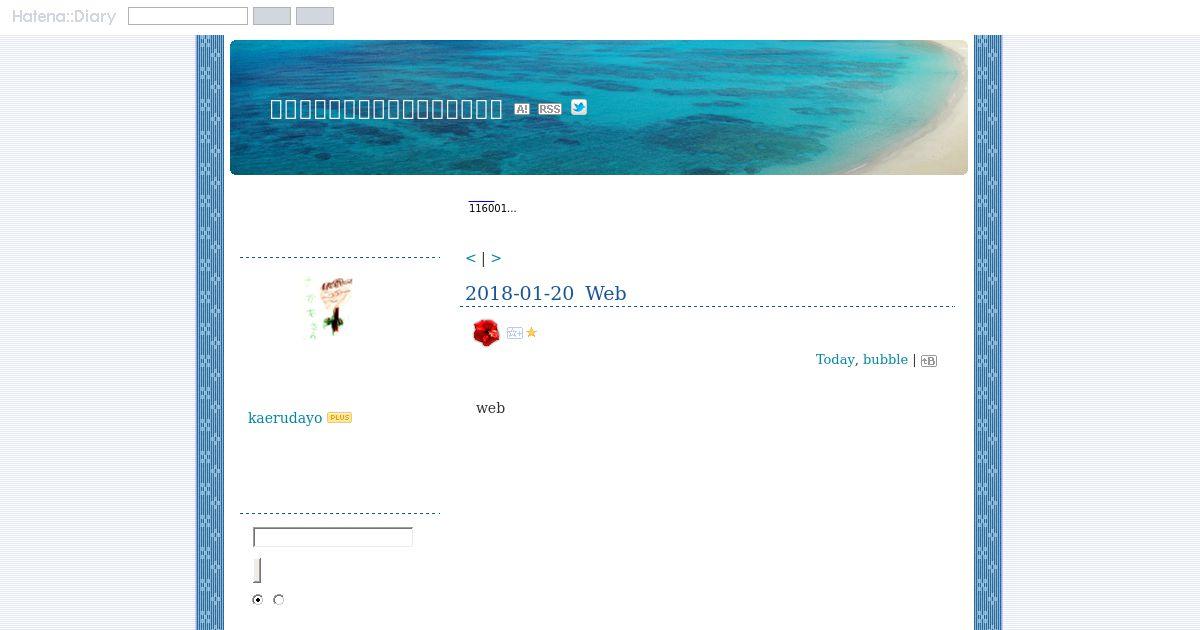Click the Hatena Bookmark B icon
Image resolution: width=1200 pixels, height=630 pixels.
[929, 361]
